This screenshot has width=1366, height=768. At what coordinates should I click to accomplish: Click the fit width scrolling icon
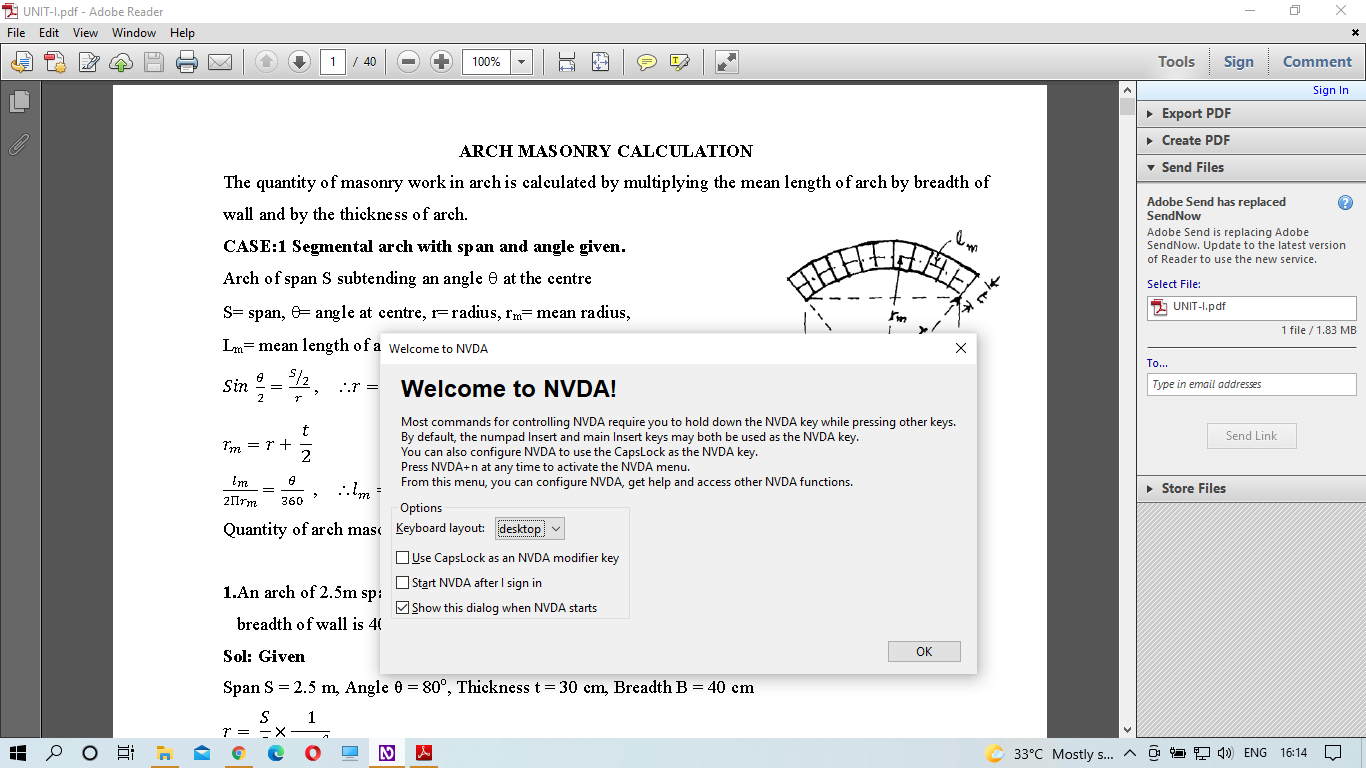tap(567, 62)
